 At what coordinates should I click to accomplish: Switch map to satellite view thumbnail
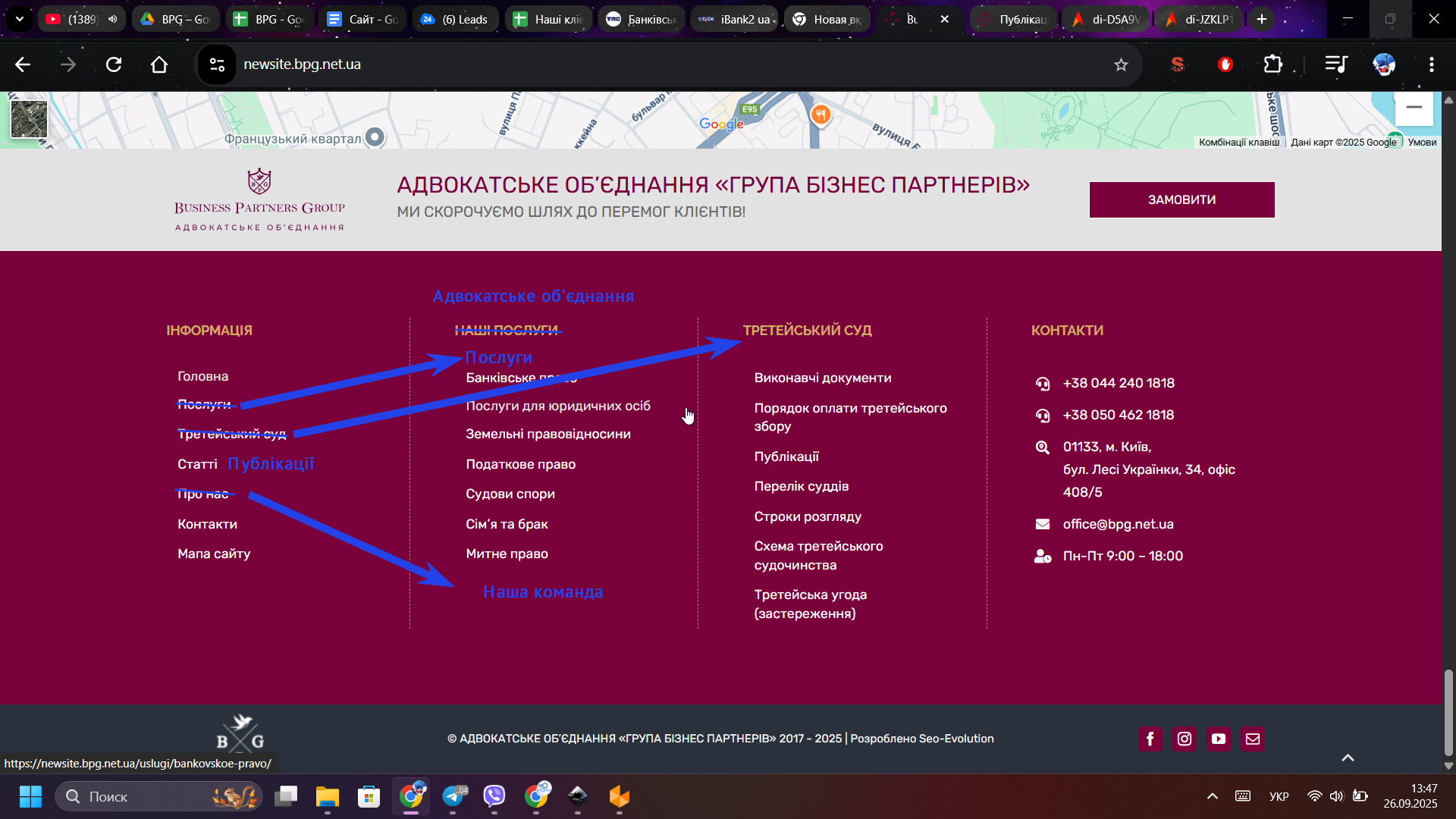click(x=29, y=119)
